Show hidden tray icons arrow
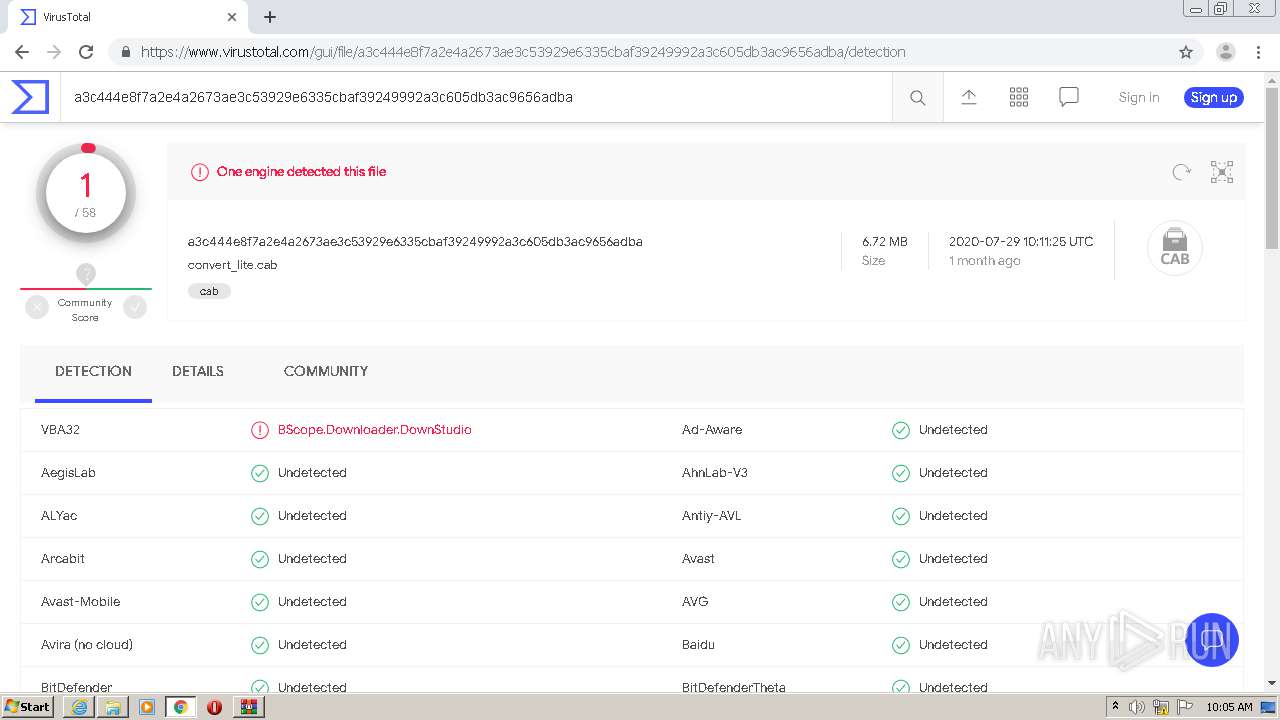 (x=1115, y=707)
